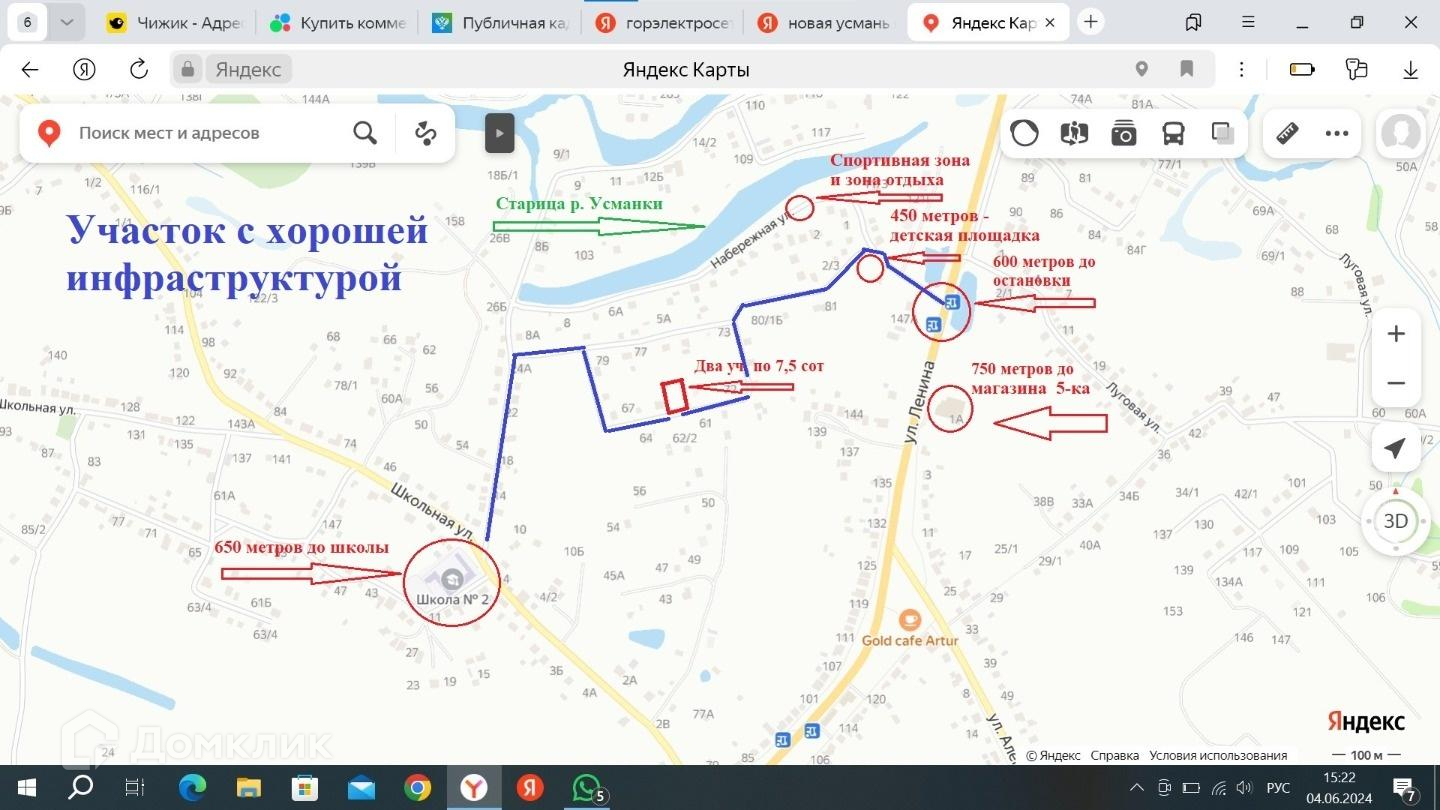This screenshot has height=810, width=1440.
Task: Switch to the 'горэлектросет' tab
Action: (x=664, y=23)
